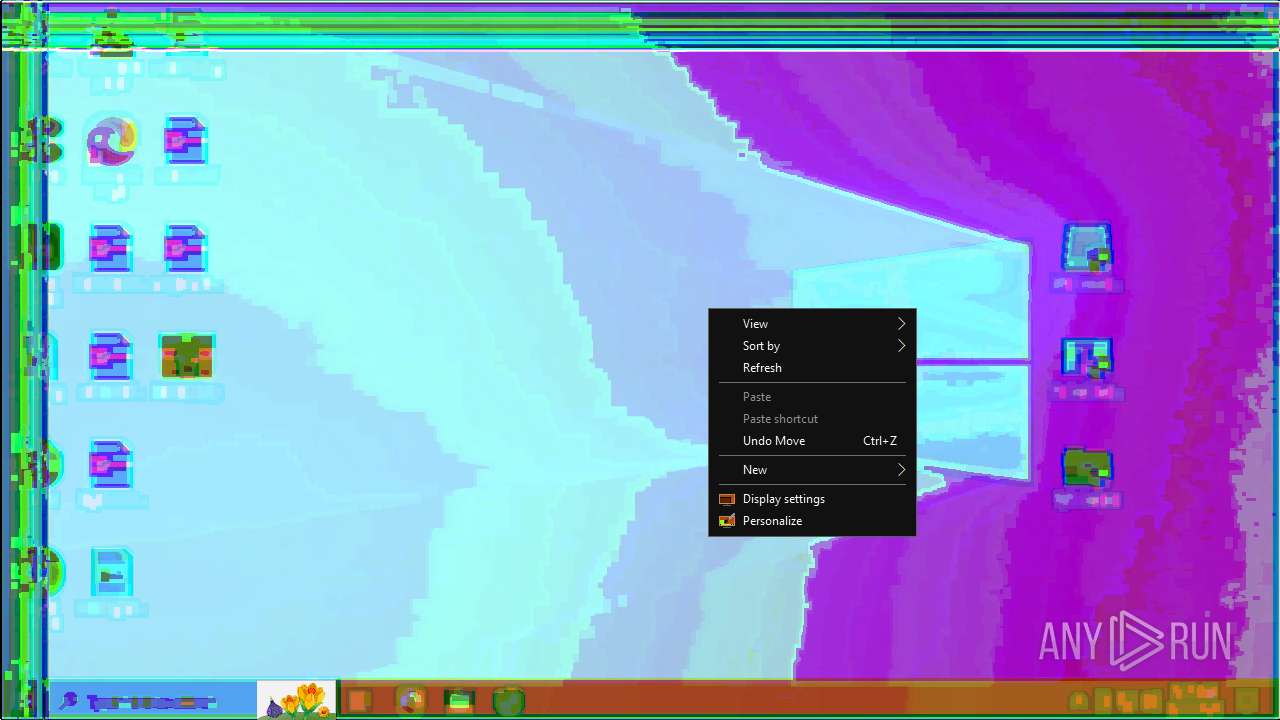Image resolution: width=1280 pixels, height=720 pixels.
Task: Open the round green taskbar app icon
Action: (x=508, y=701)
